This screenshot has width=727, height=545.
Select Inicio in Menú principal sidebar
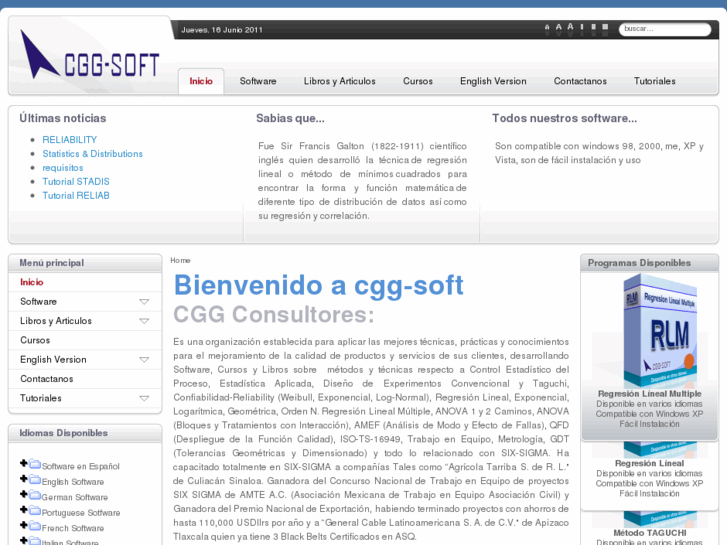pos(85,282)
